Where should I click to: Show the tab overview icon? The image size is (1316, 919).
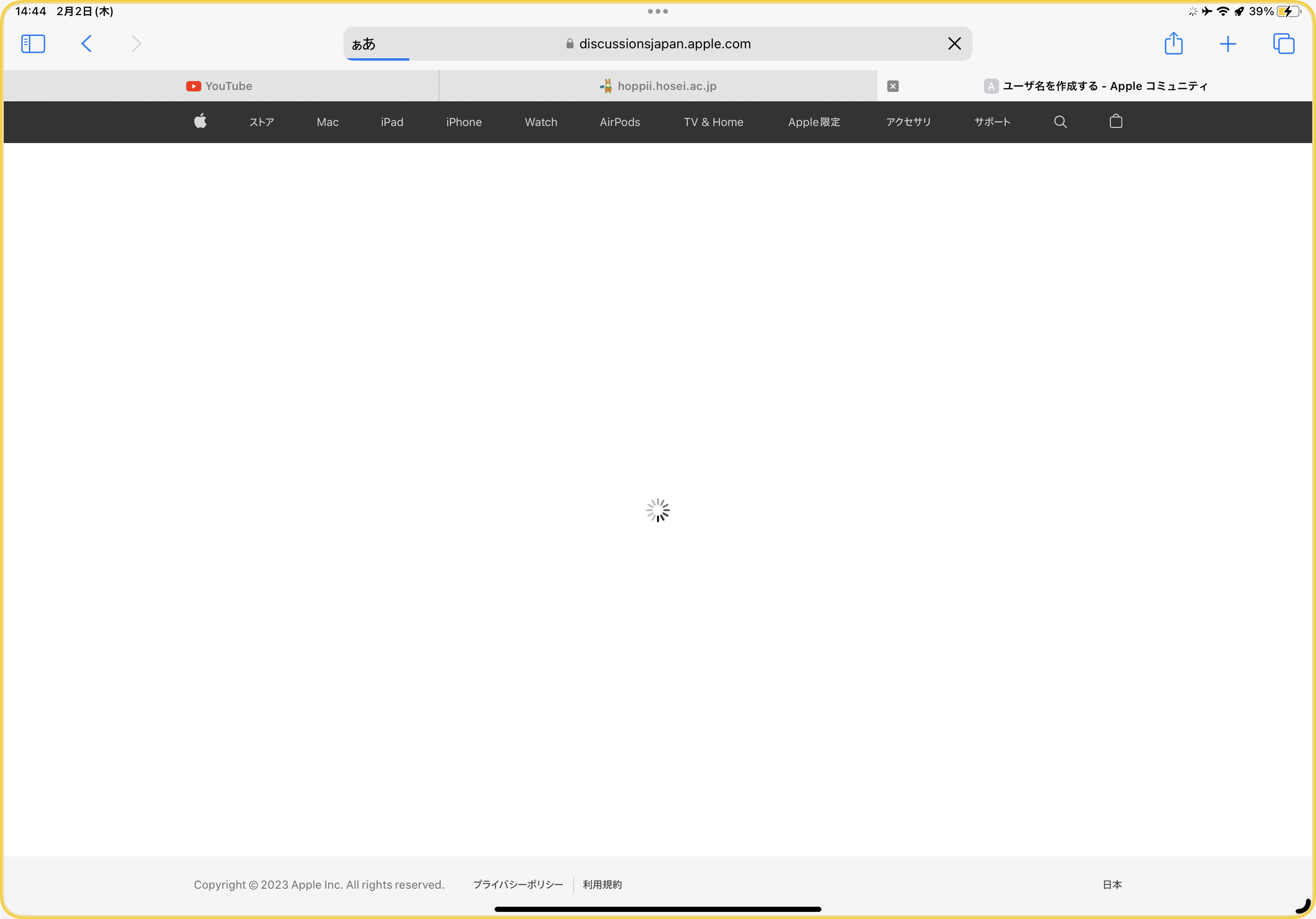1283,44
